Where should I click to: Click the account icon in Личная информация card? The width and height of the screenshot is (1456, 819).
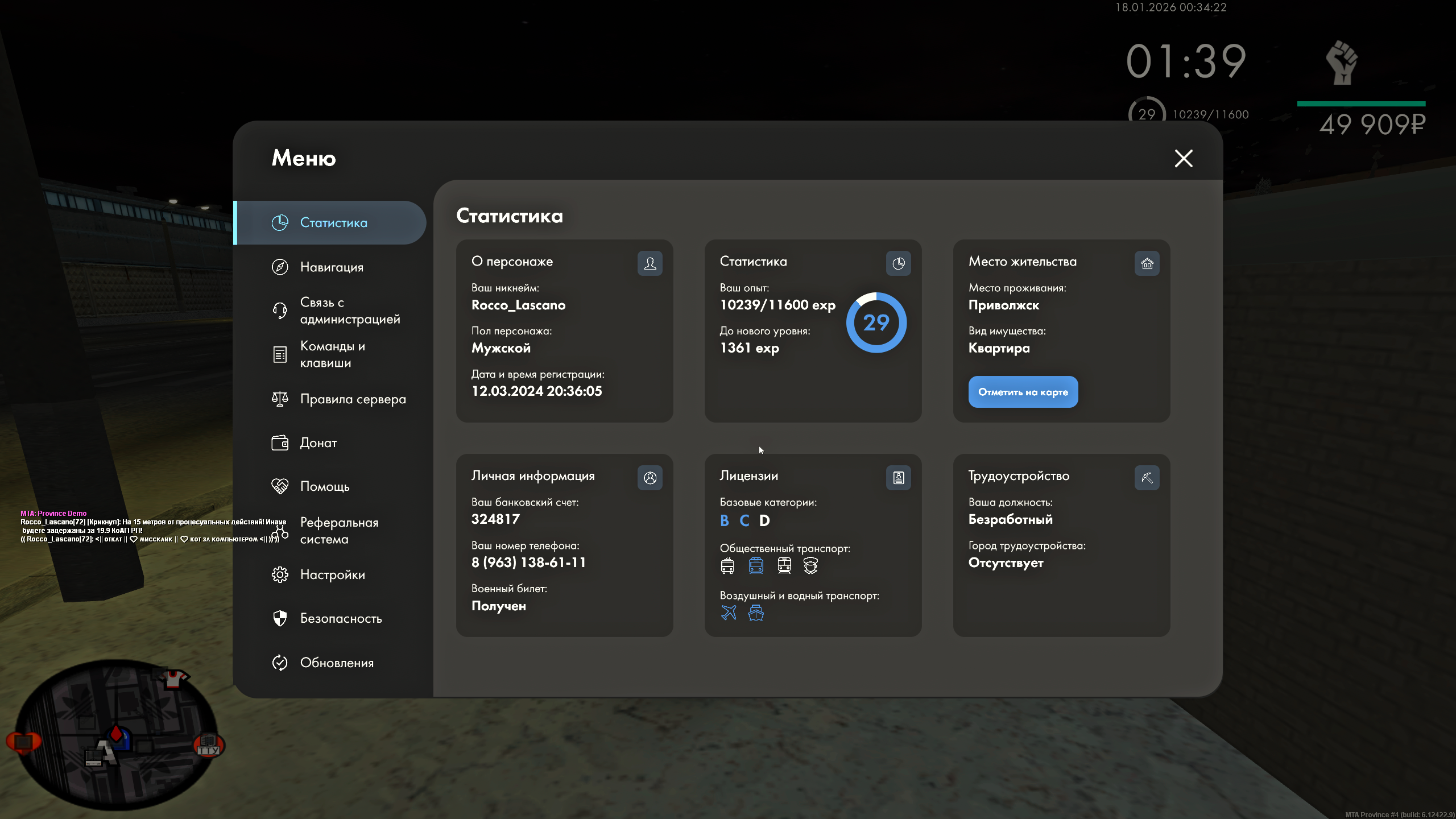tap(650, 478)
